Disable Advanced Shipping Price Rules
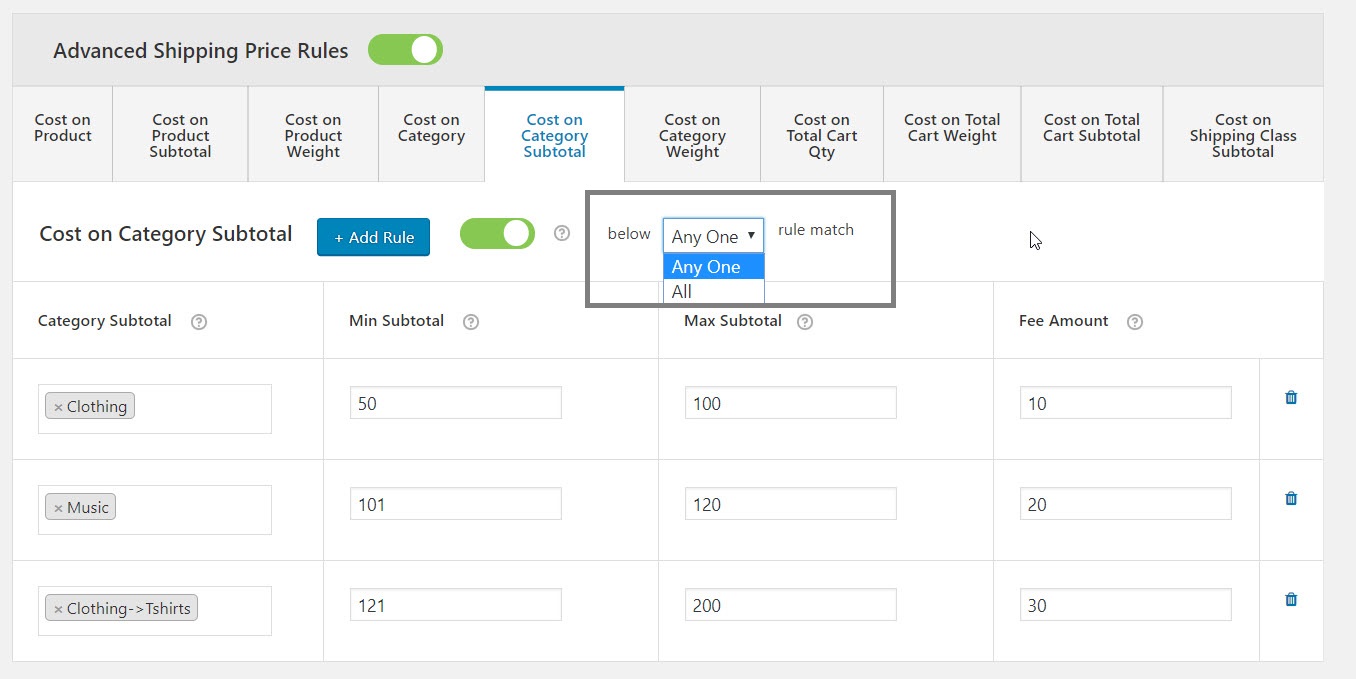1356x679 pixels. coord(405,49)
